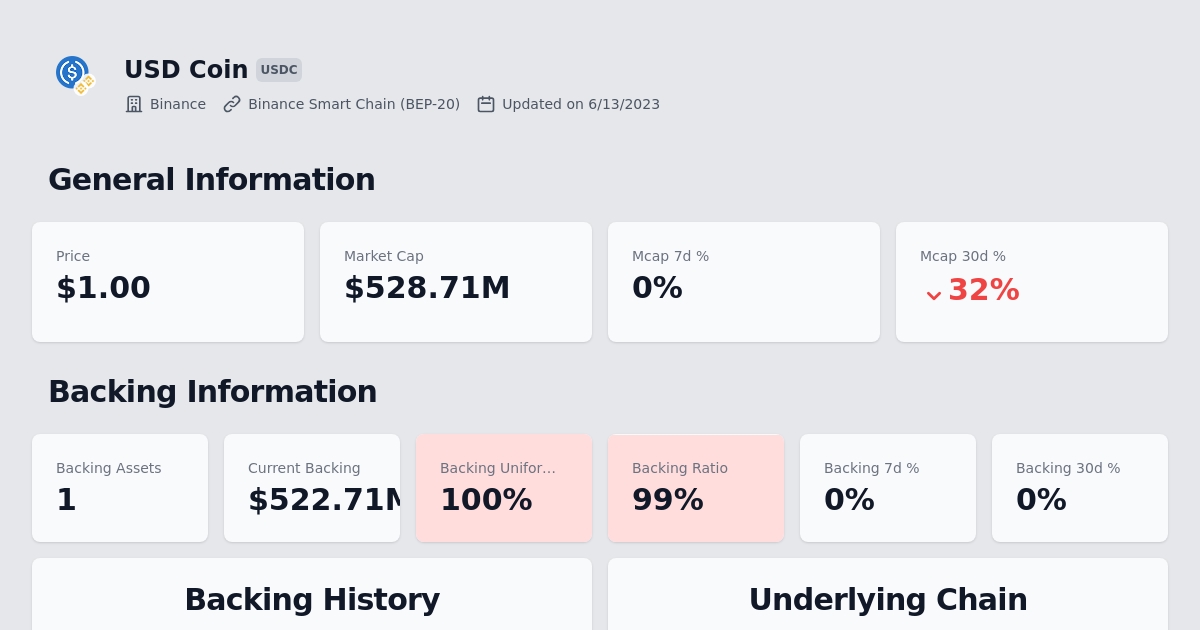The width and height of the screenshot is (1200, 630).
Task: Click the building icon before the Binance label
Action: coord(134,104)
